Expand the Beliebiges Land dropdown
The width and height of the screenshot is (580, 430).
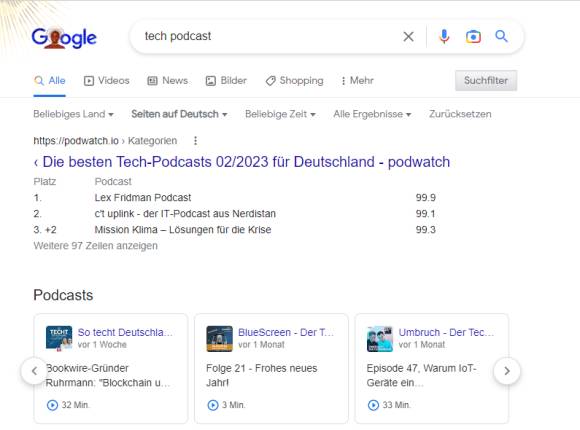coord(73,114)
